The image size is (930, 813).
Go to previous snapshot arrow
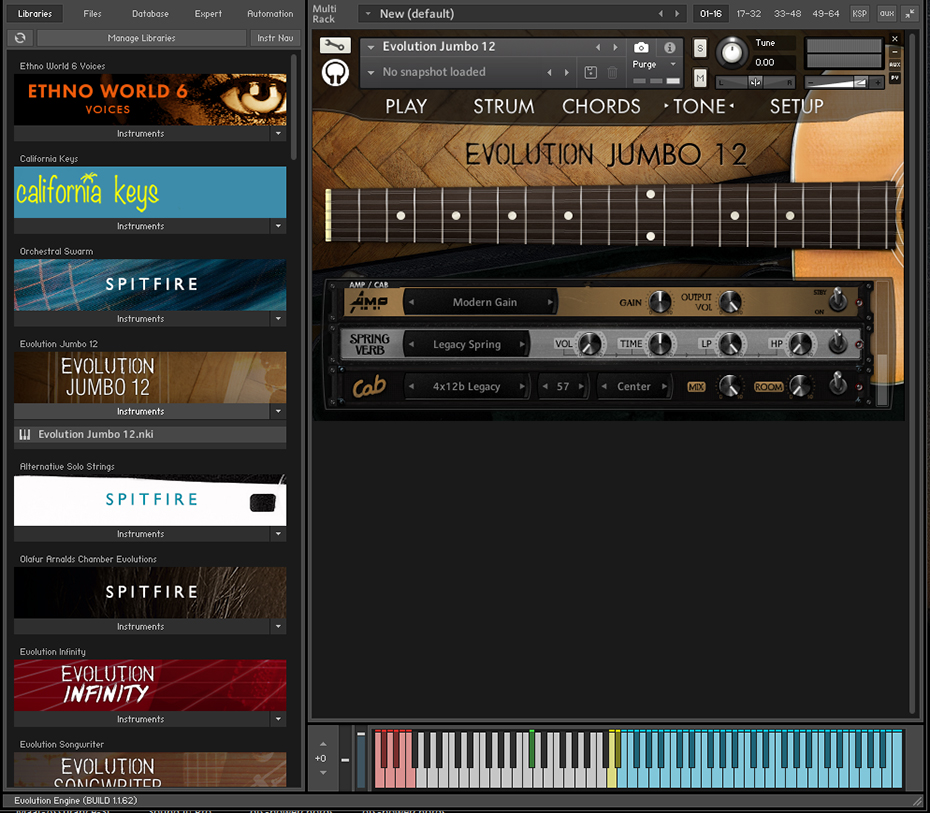tap(549, 72)
